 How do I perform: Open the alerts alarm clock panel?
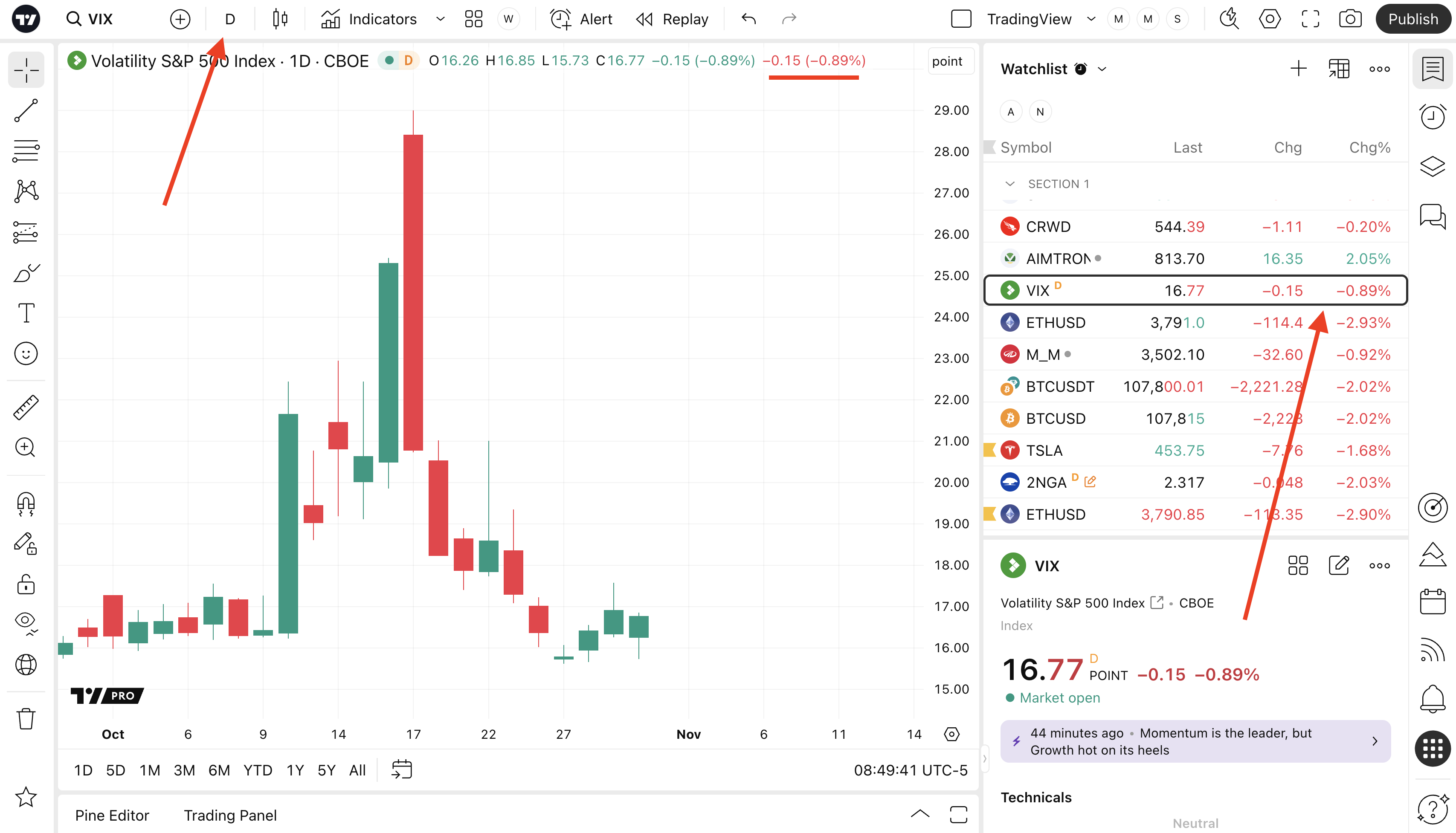[1432, 117]
